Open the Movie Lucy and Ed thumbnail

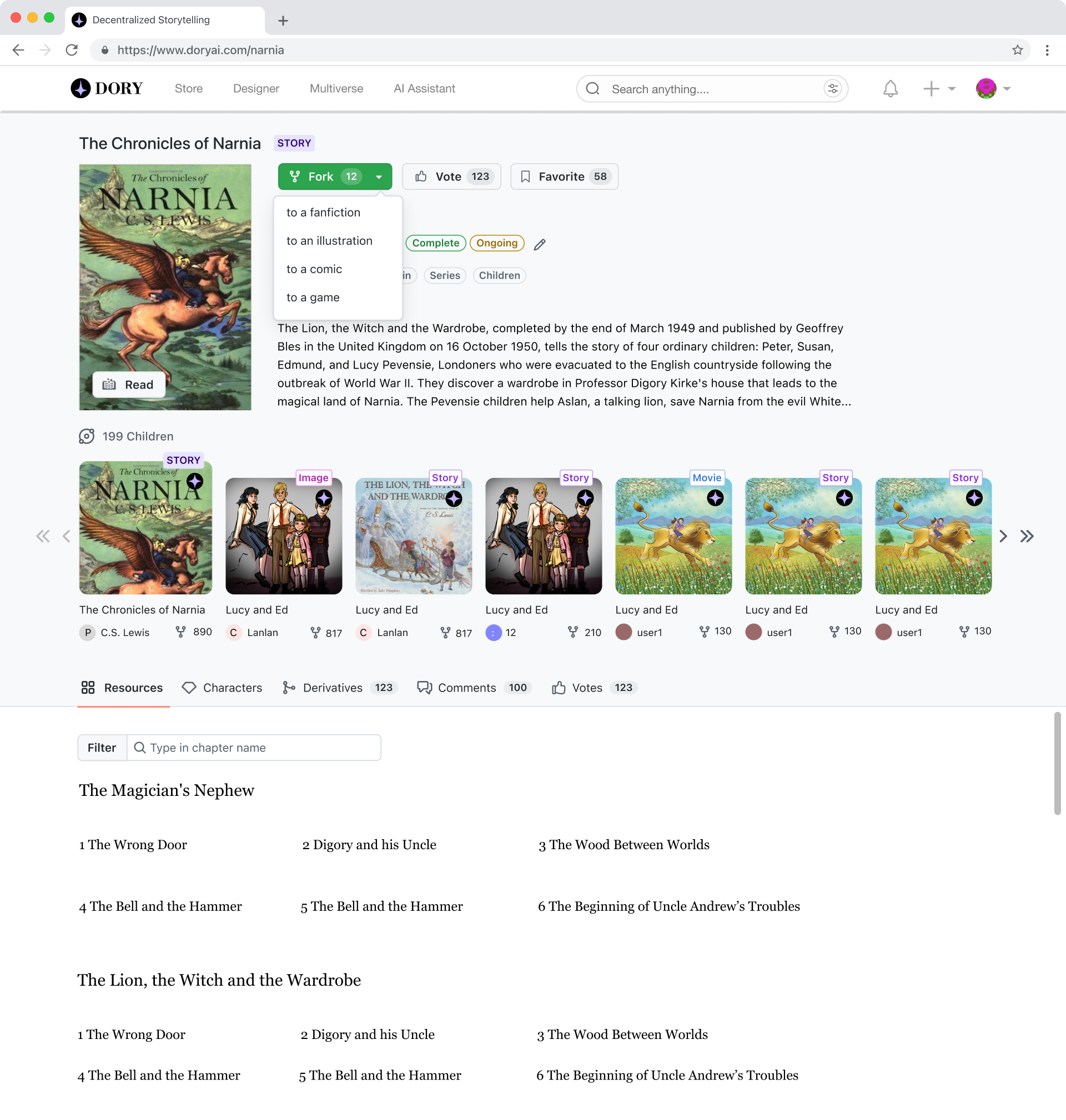[673, 536]
